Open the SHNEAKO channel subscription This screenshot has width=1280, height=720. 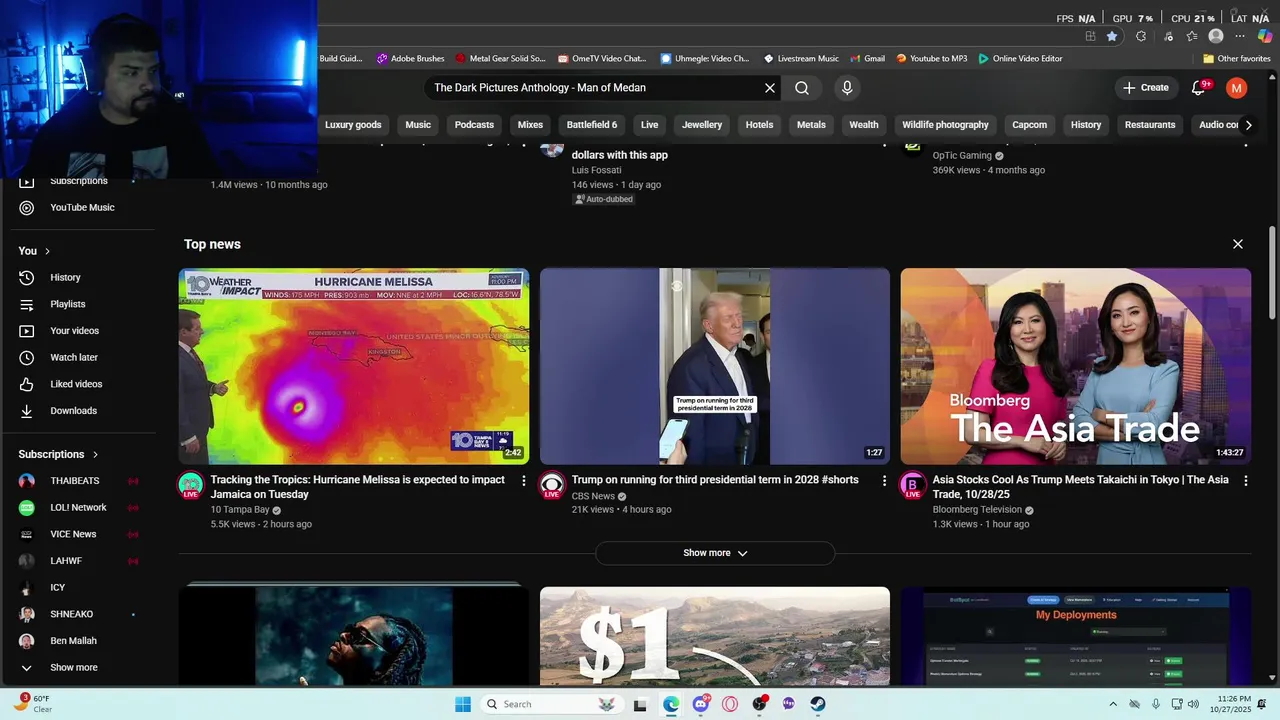pyautogui.click(x=72, y=614)
